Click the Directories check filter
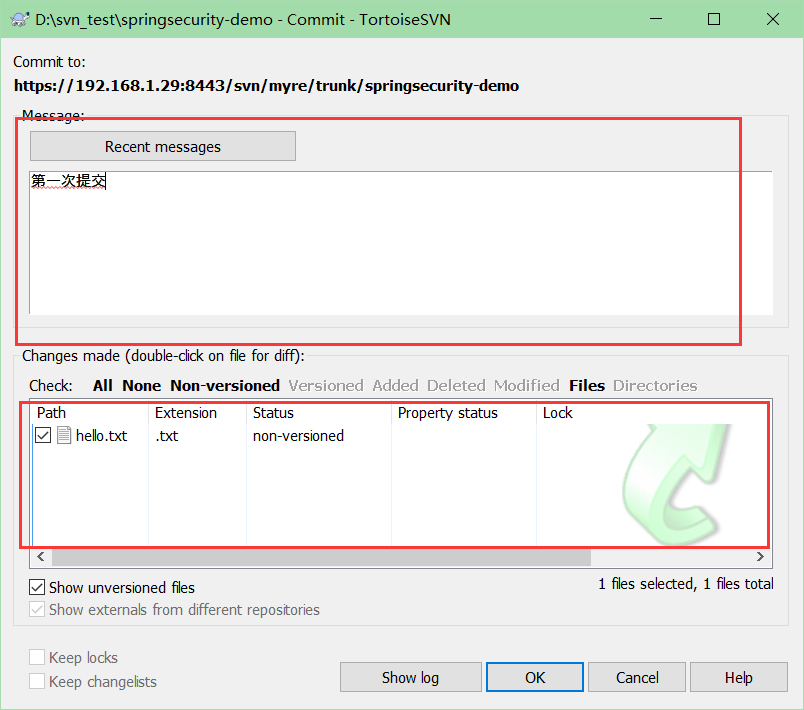 (x=655, y=386)
